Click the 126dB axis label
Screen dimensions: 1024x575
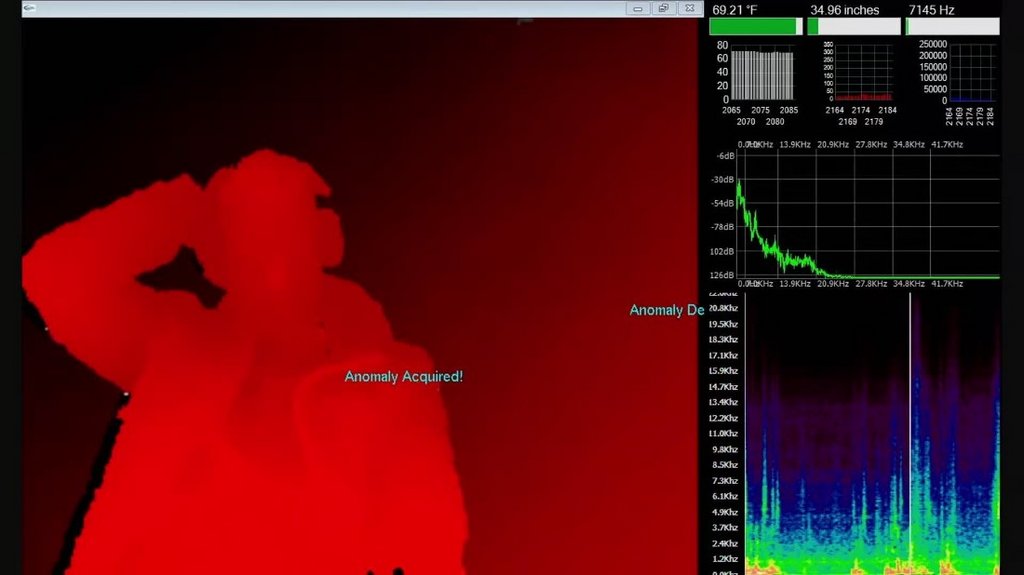[723, 275]
